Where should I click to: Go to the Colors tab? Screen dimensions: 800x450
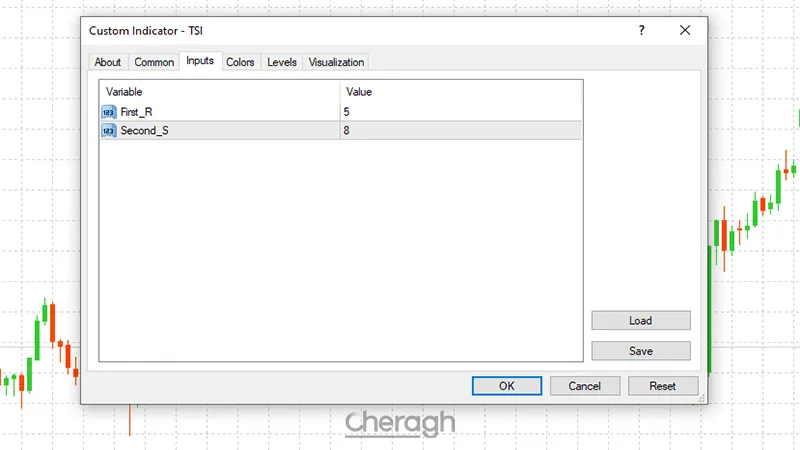(240, 62)
